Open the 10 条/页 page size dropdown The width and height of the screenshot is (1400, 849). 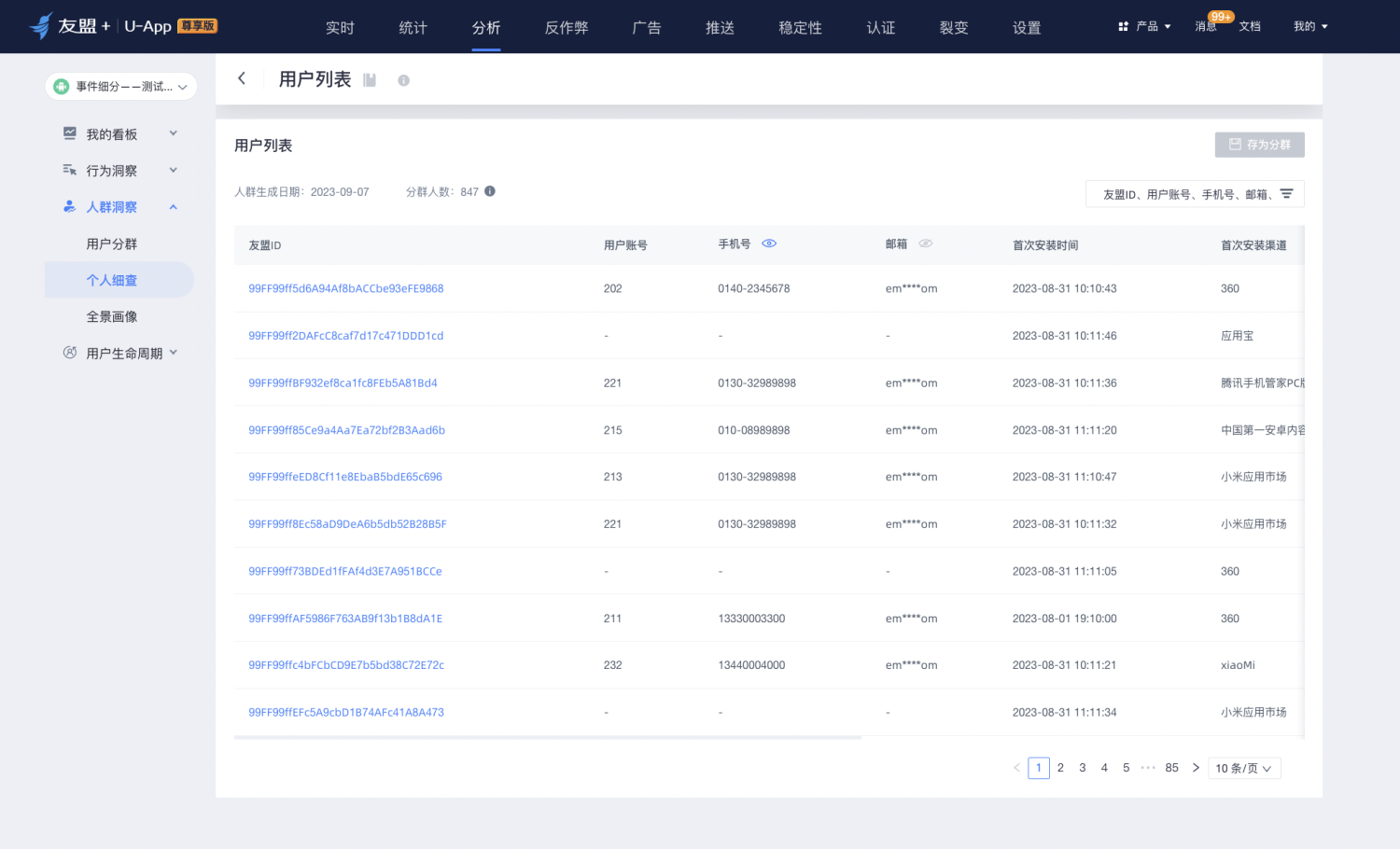(x=1244, y=768)
